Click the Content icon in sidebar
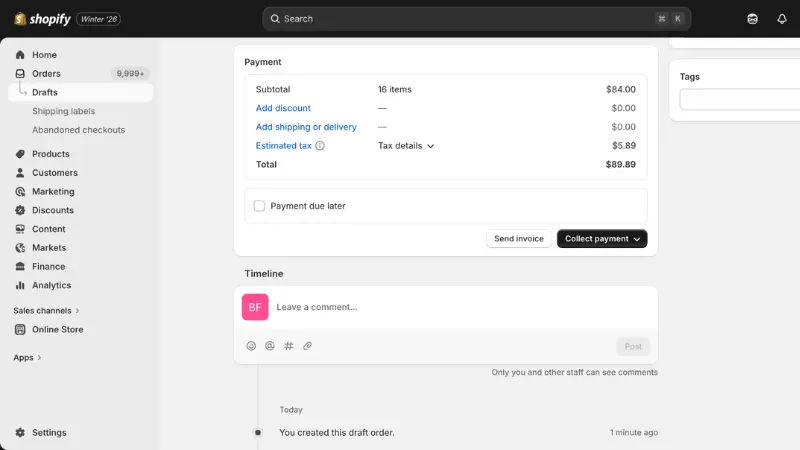Screen dimensions: 800x450 (x=20, y=229)
